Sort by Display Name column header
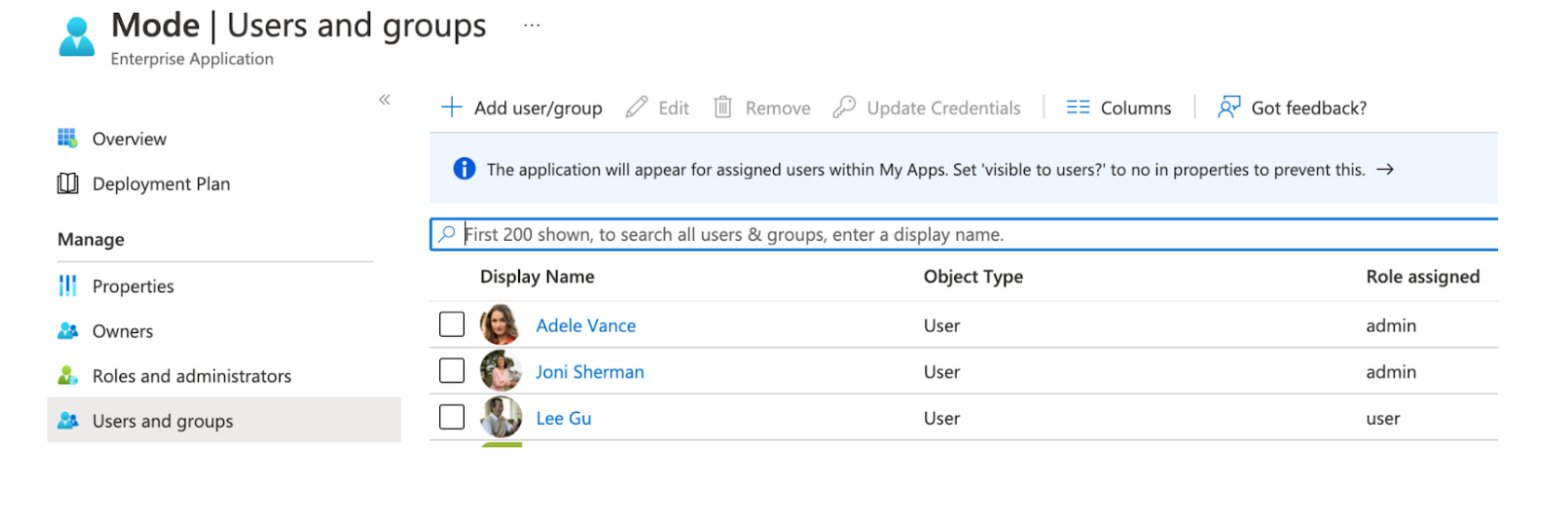 coord(537,276)
